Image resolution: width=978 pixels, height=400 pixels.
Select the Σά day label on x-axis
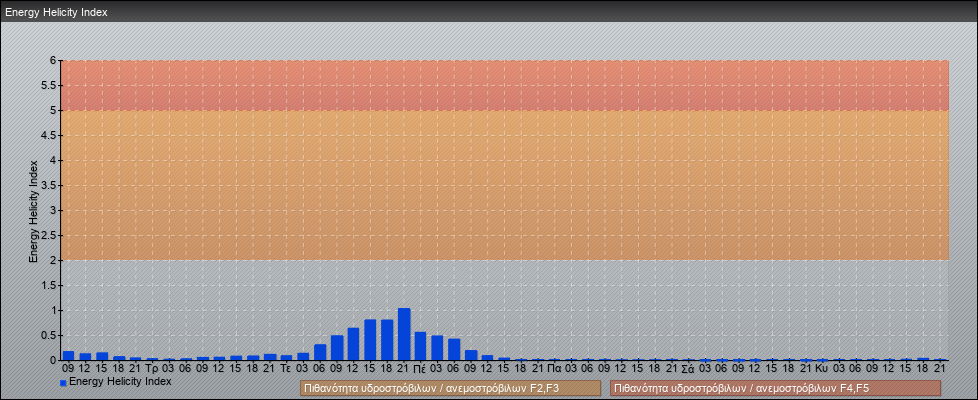688,368
